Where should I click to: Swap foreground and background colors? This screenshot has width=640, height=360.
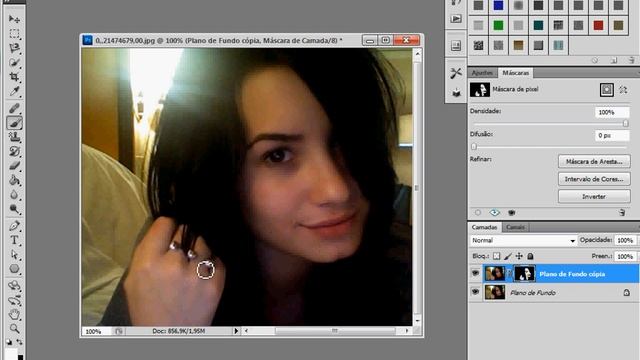19,342
